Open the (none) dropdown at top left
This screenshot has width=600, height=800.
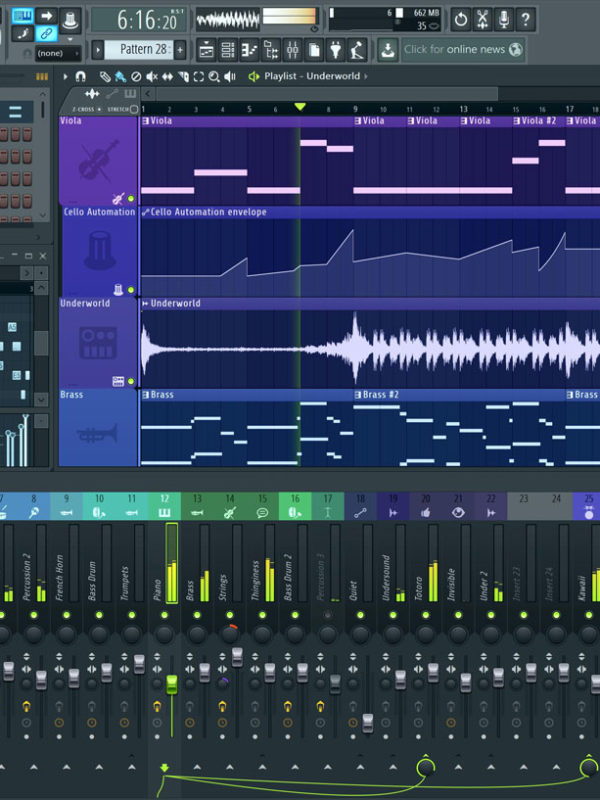pyautogui.click(x=59, y=53)
